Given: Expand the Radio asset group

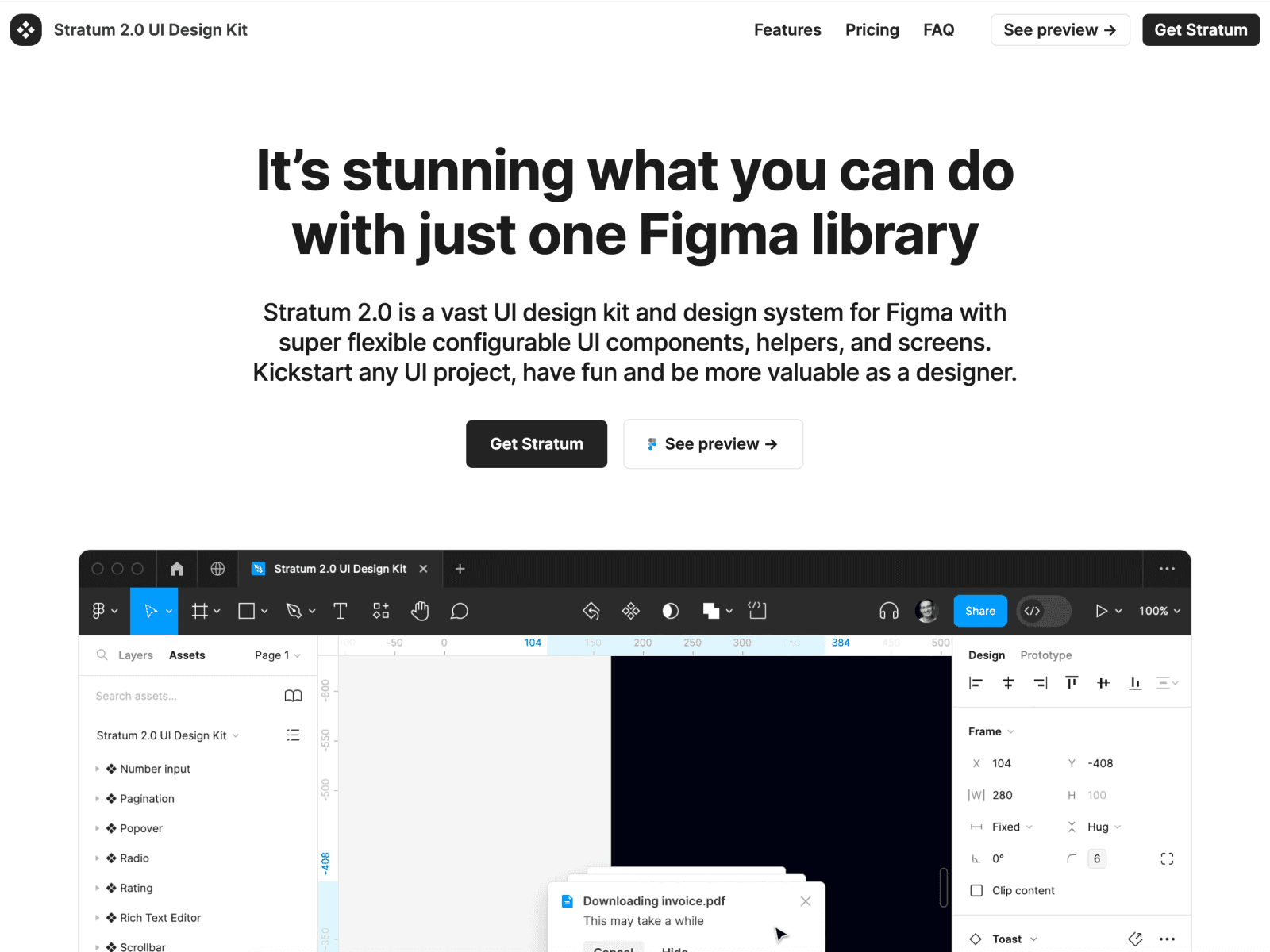Looking at the screenshot, I should (98, 858).
